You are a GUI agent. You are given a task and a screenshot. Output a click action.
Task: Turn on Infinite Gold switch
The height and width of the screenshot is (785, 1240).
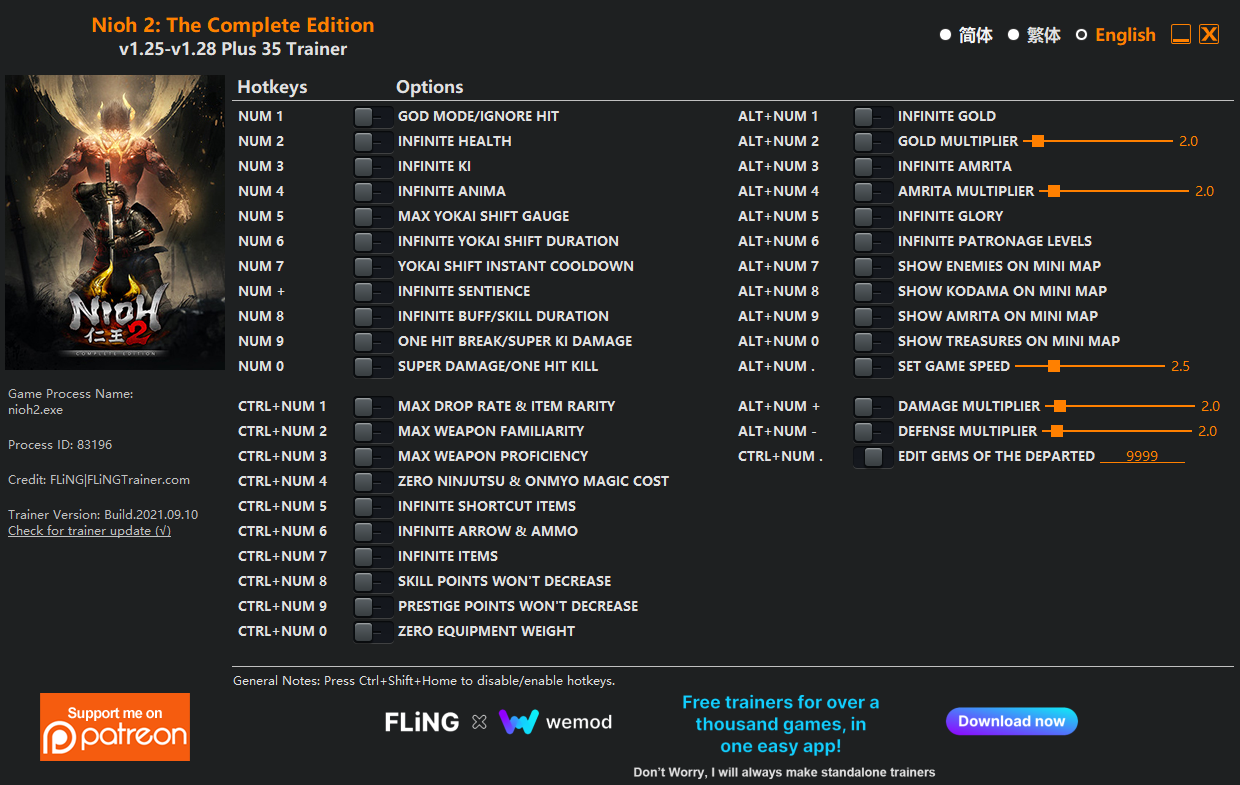[x=872, y=117]
